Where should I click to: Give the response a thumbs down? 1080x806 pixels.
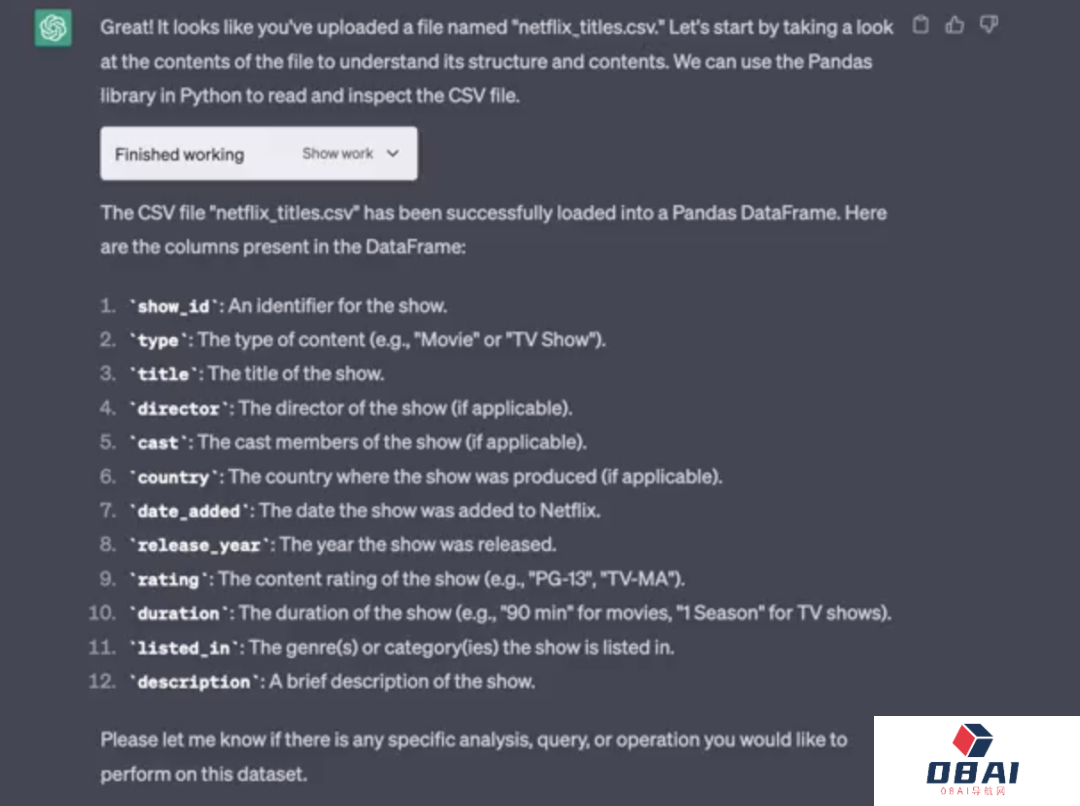989,26
